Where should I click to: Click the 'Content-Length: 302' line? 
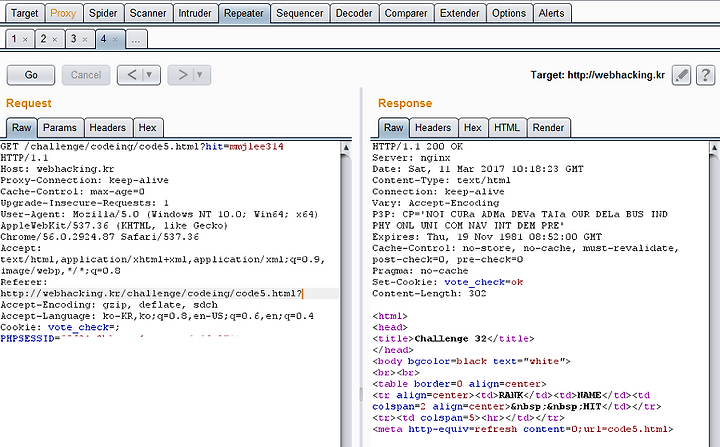(429, 294)
